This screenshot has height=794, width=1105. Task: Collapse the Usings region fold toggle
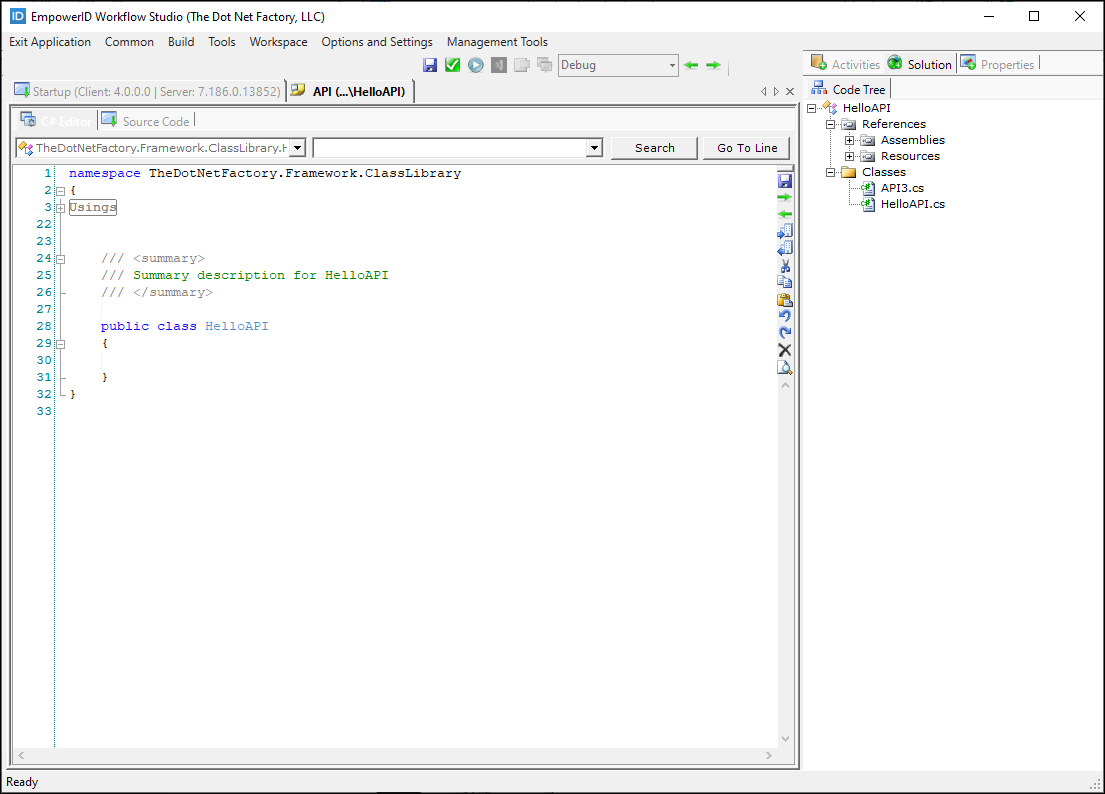tap(61, 208)
